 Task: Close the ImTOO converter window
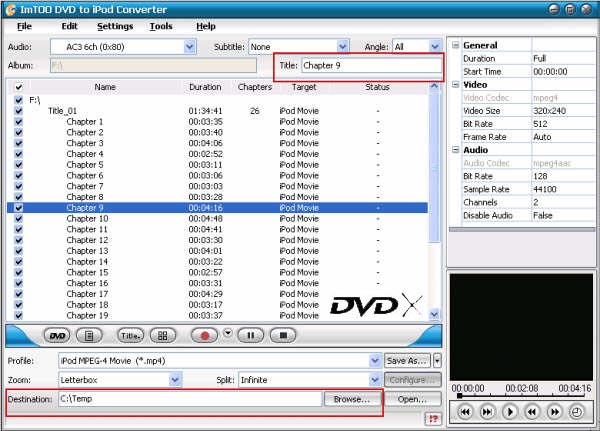tap(586, 9)
